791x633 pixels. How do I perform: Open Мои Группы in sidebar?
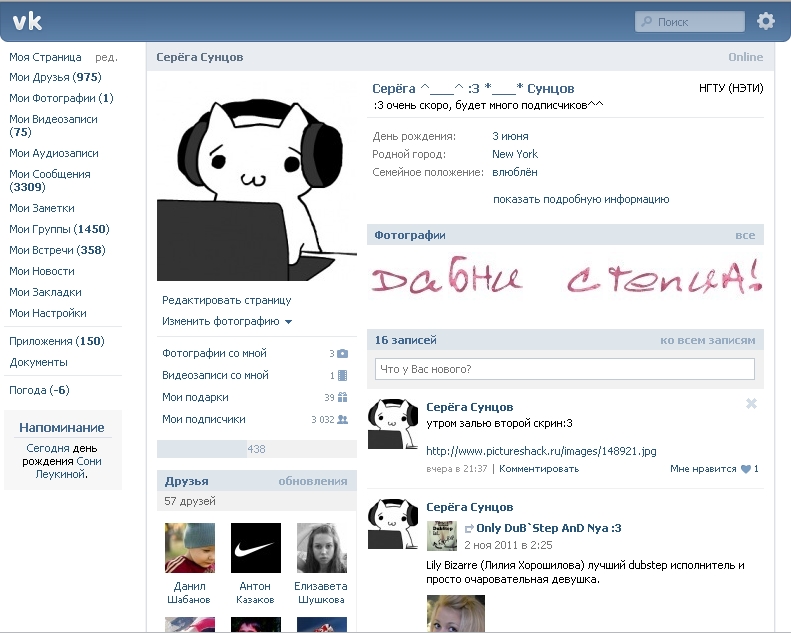pyautogui.click(x=59, y=229)
